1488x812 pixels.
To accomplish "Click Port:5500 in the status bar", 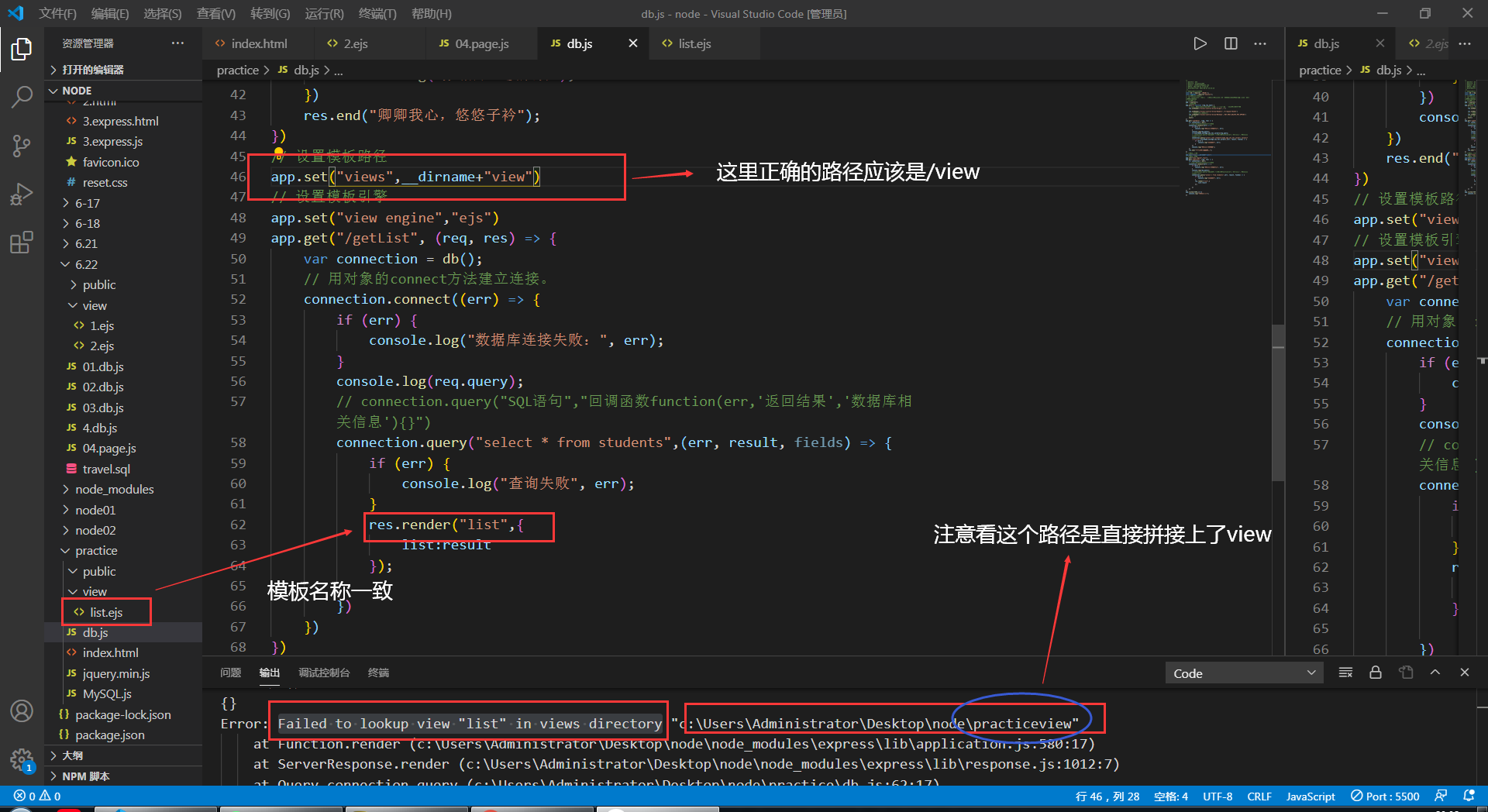I will [x=1385, y=796].
